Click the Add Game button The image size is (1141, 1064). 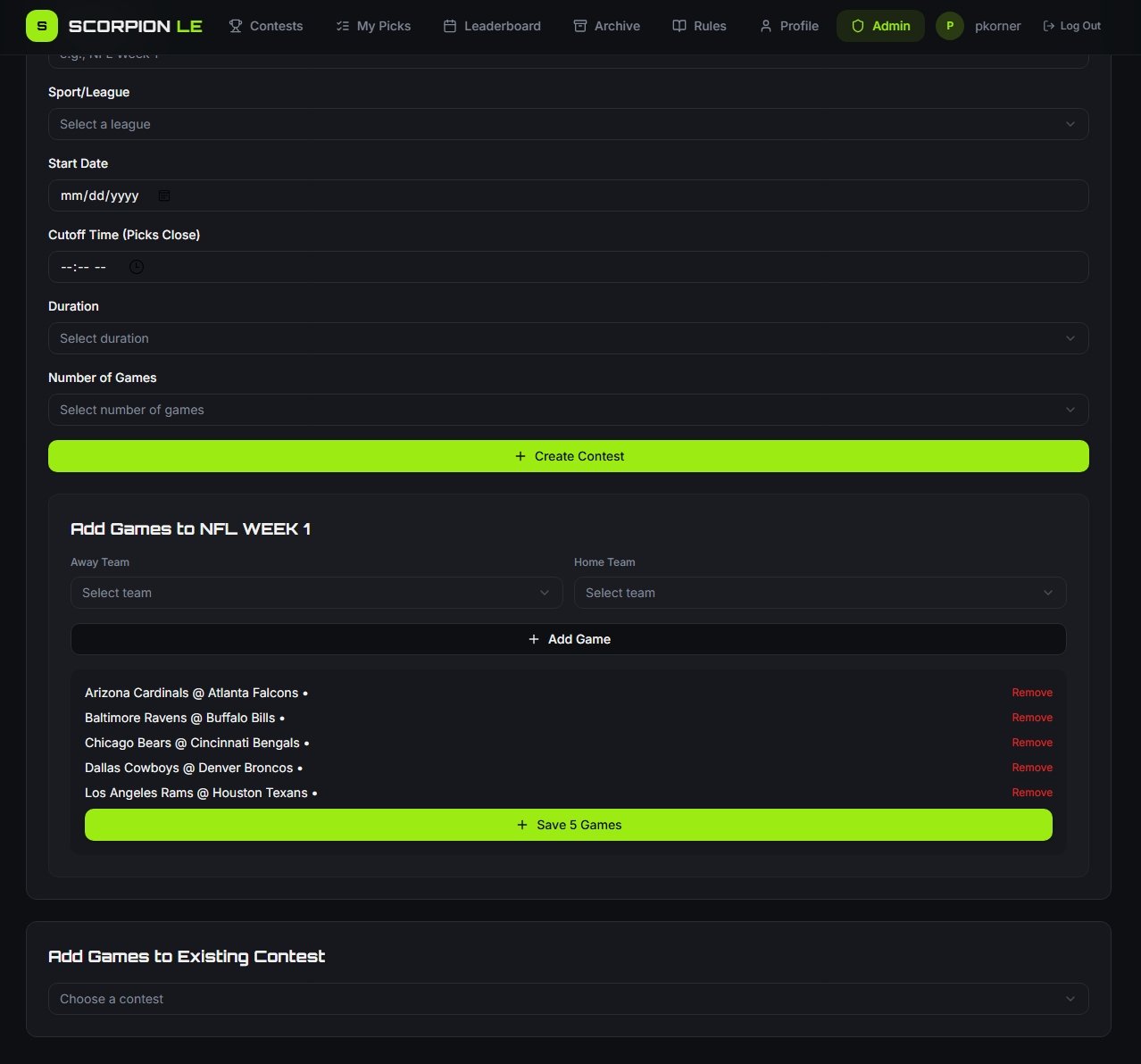click(x=568, y=639)
